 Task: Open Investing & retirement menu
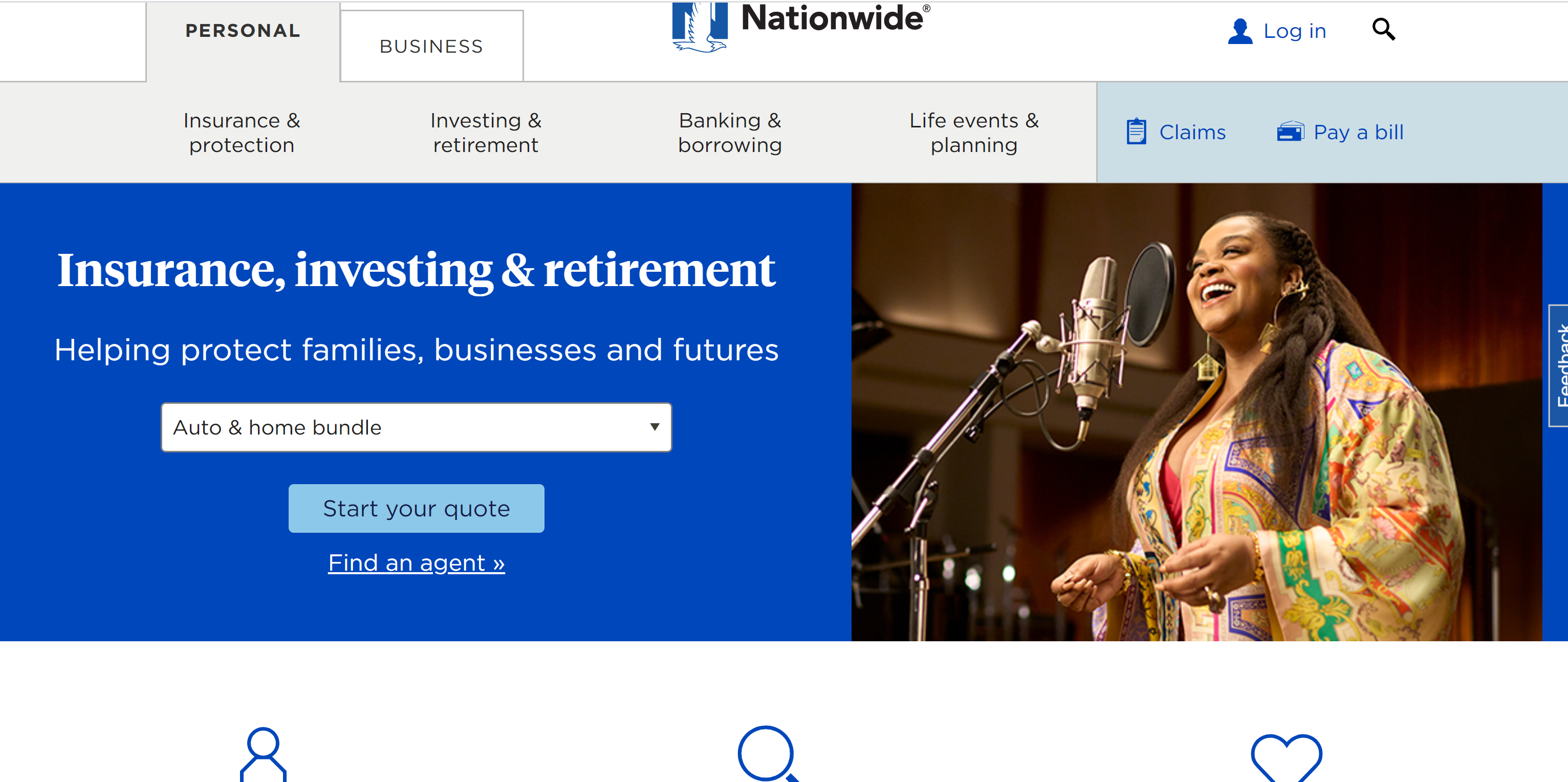[x=486, y=133]
